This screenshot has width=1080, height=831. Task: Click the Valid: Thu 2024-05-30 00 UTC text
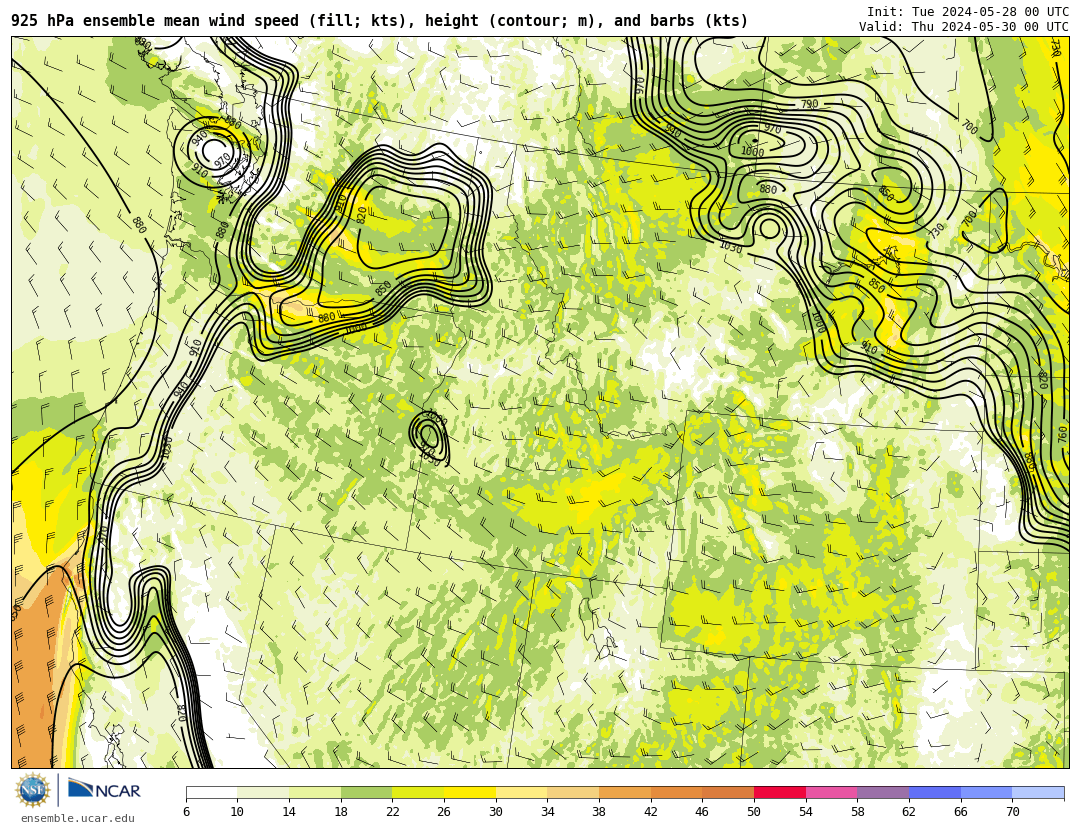click(x=964, y=27)
